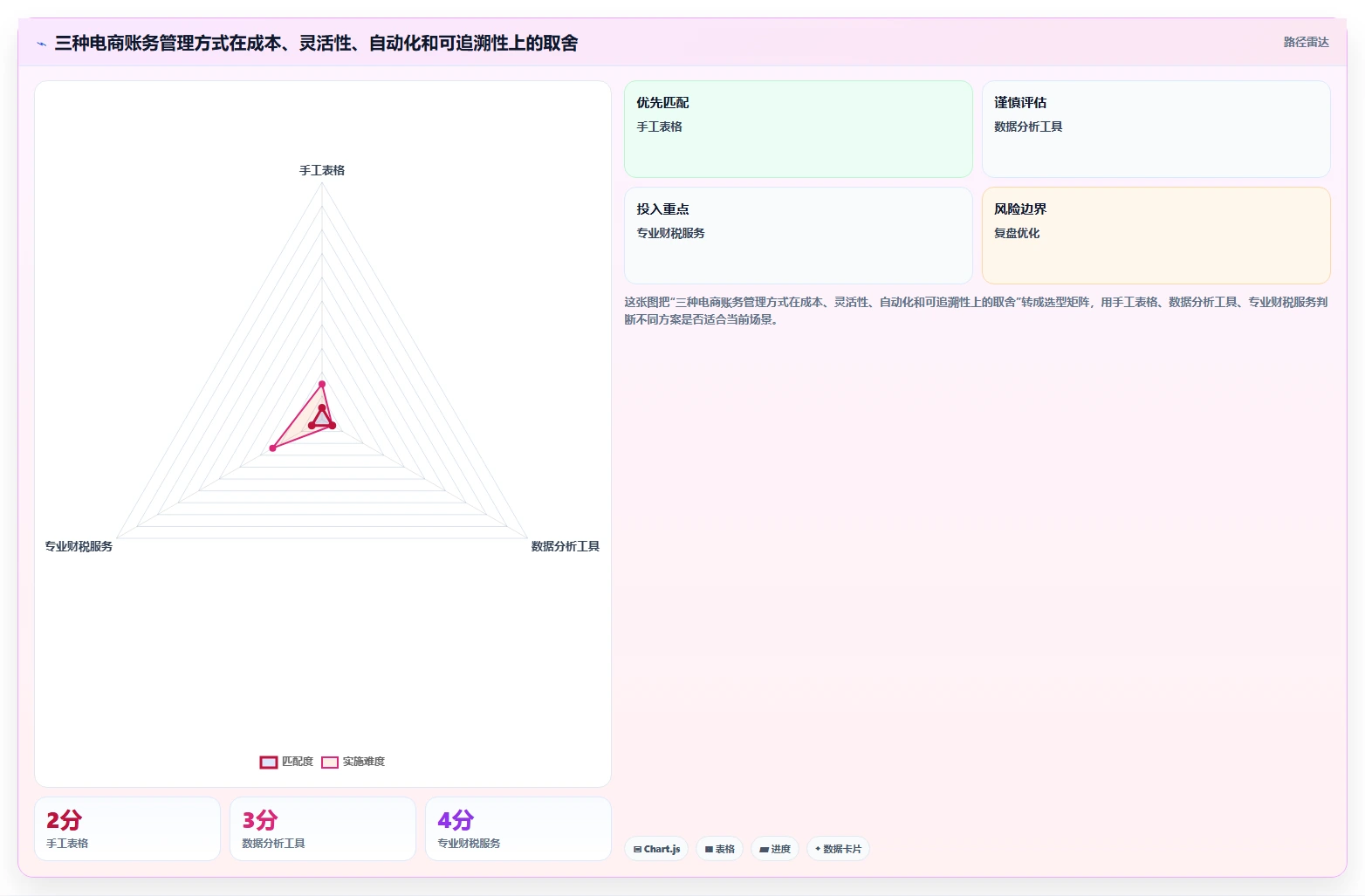Click the 专业财税服务 axis label on the radar

click(79, 546)
